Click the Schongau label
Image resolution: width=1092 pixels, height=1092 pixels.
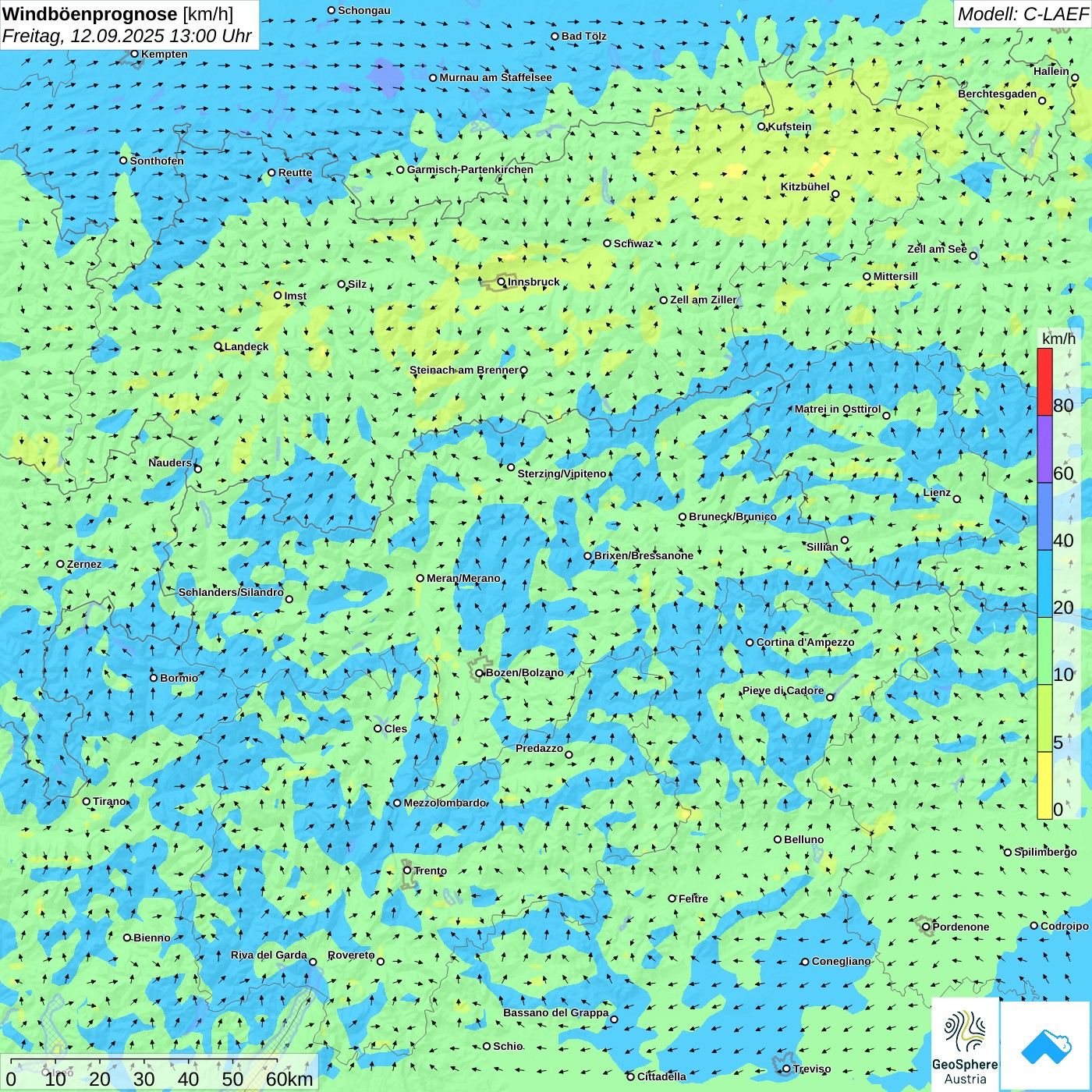pos(364,10)
